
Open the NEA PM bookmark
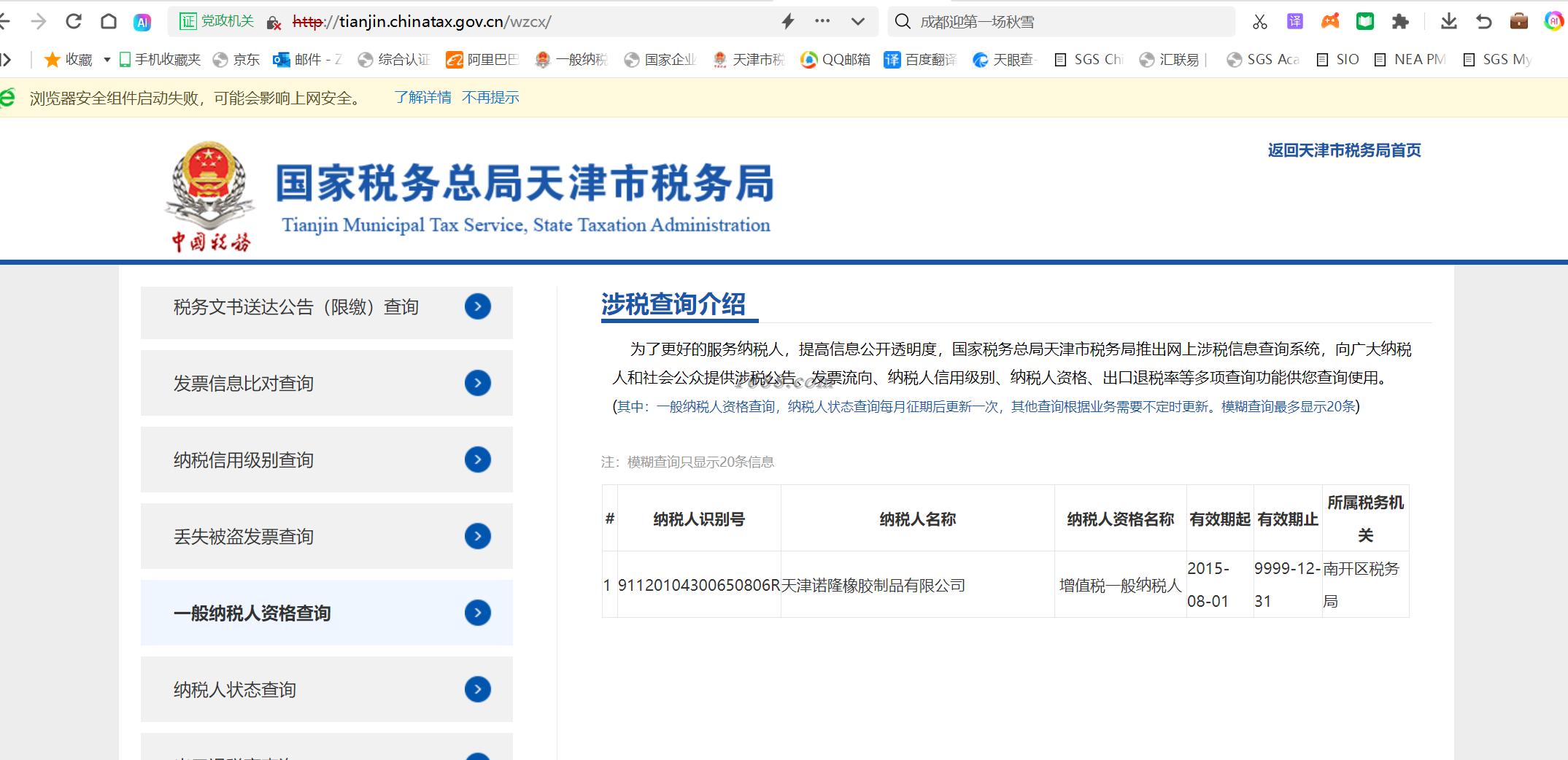1410,60
